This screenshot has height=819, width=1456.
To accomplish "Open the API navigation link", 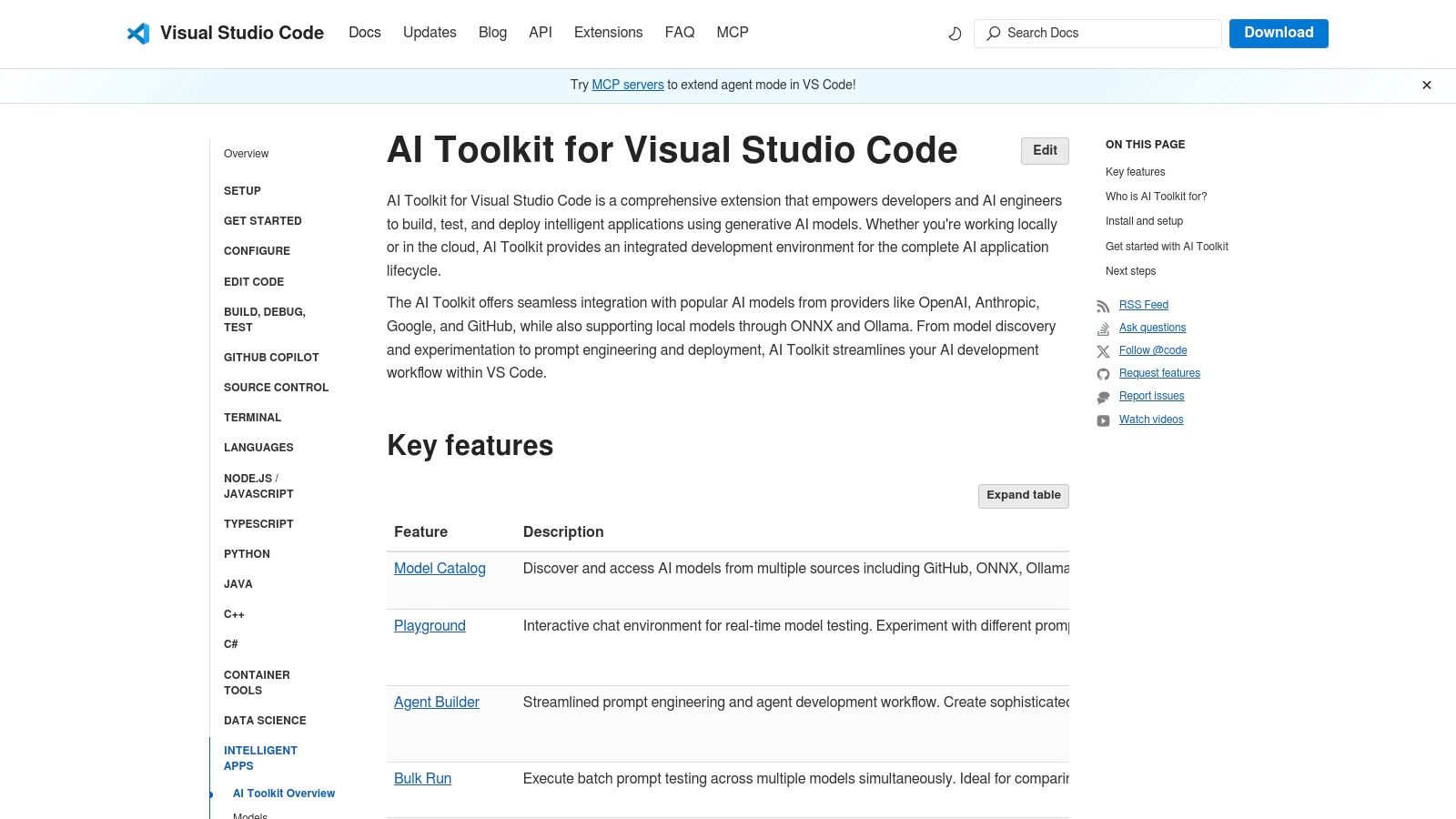I will click(x=541, y=33).
